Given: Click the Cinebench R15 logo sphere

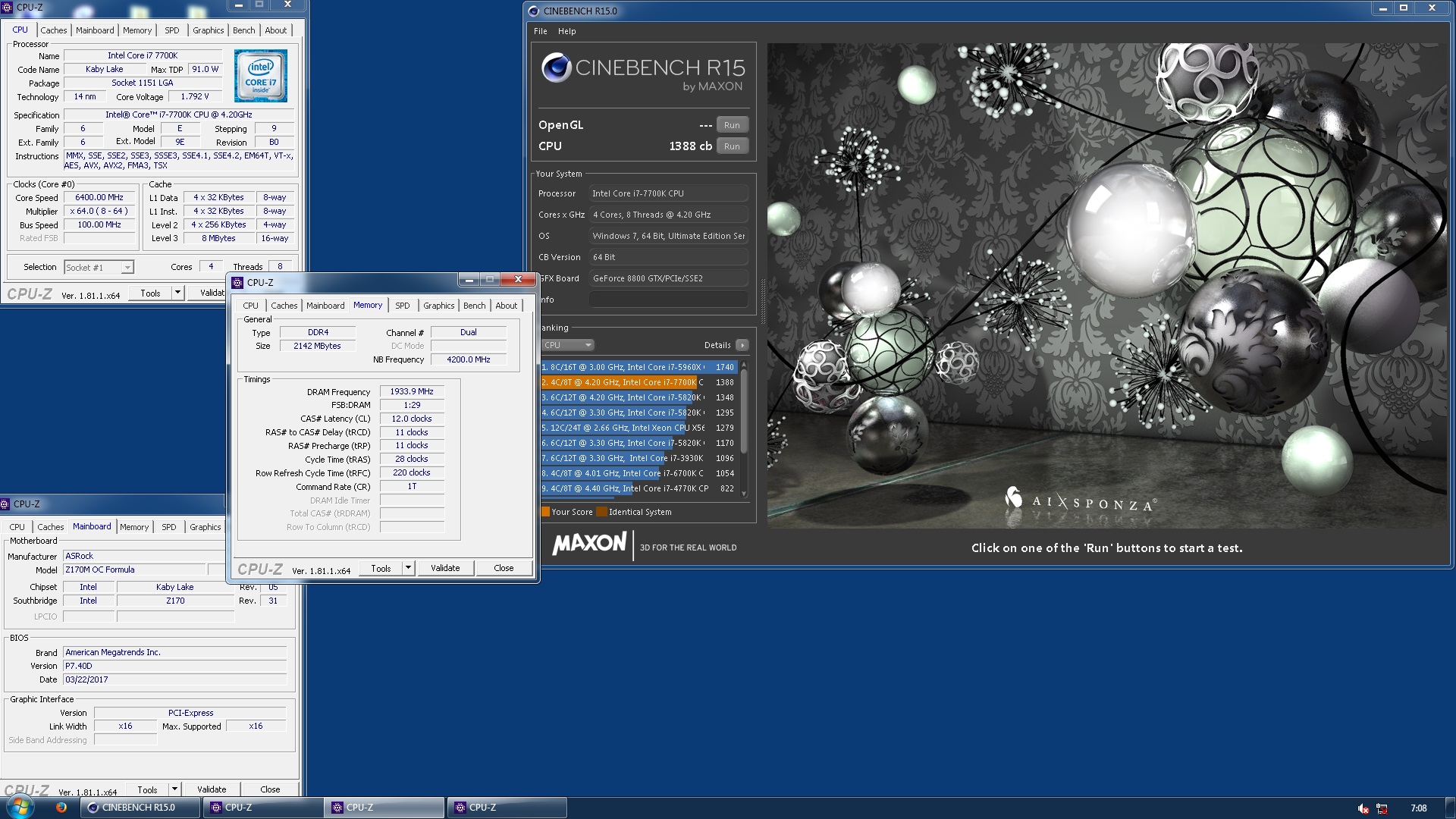Looking at the screenshot, I should [556, 67].
